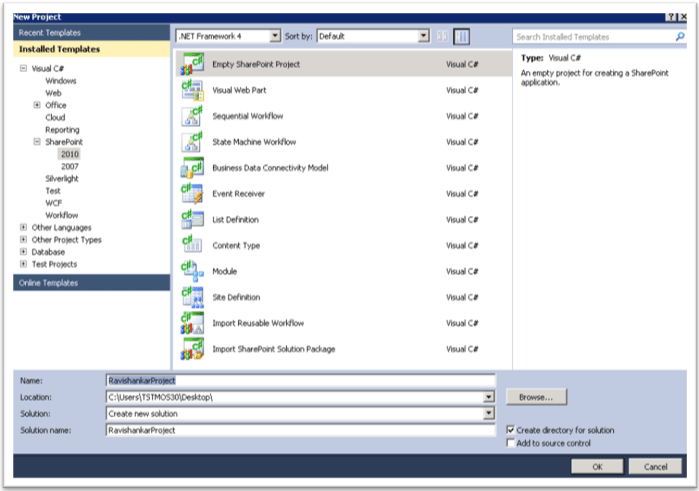This screenshot has width=699, height=491.
Task: Click 'Event Receiver' template name
Action: click(238, 194)
